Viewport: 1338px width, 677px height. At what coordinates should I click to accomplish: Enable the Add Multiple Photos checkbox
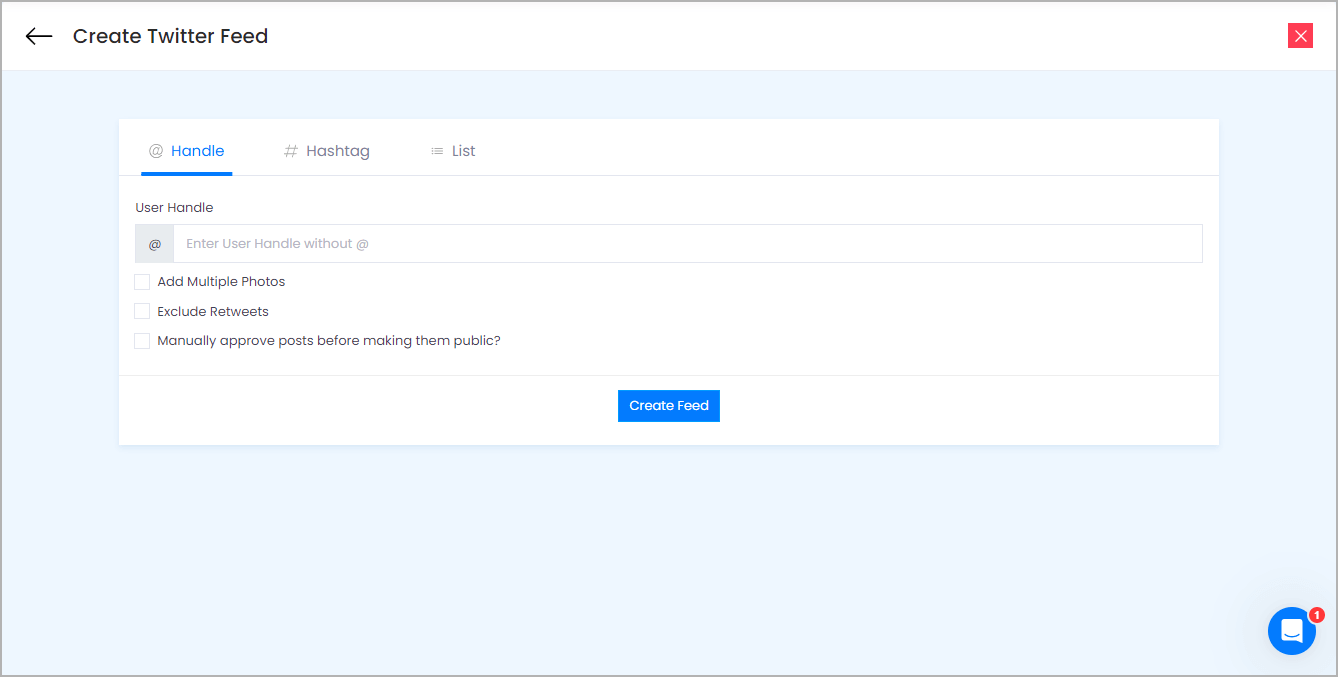click(x=142, y=282)
